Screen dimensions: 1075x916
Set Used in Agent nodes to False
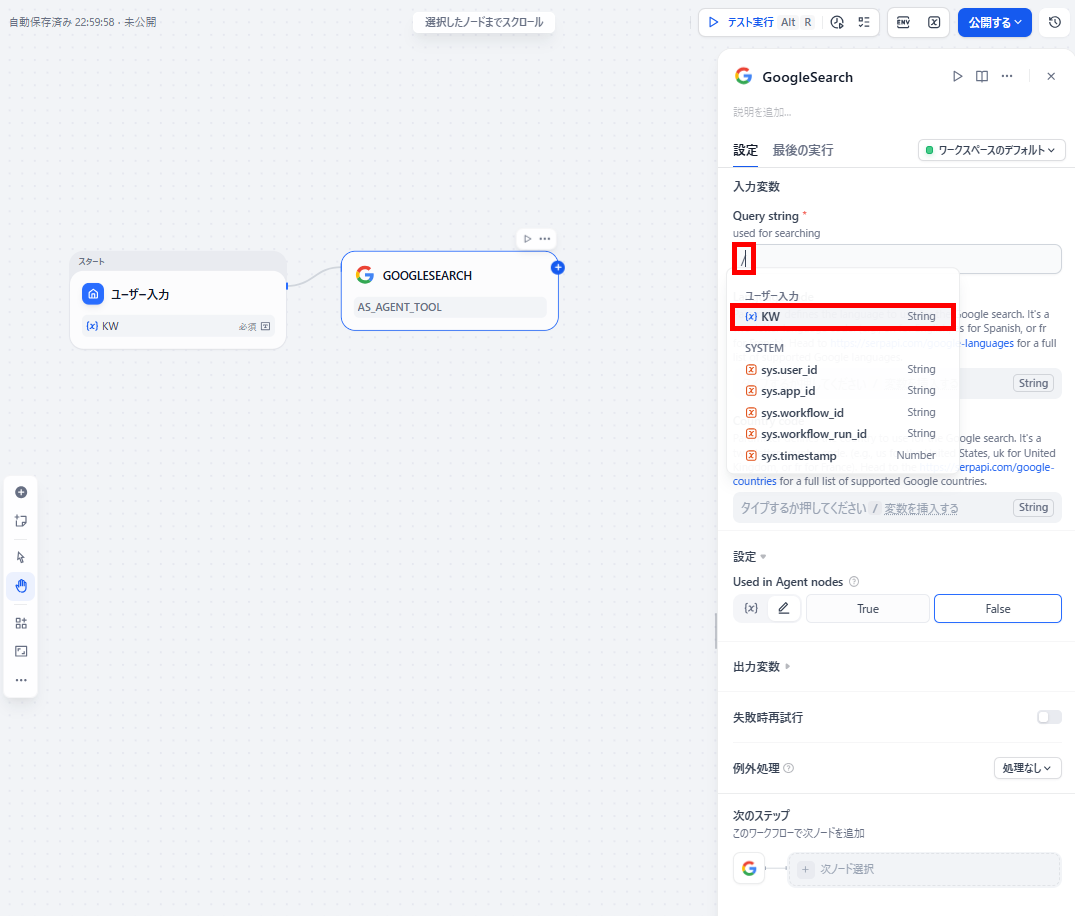click(x=998, y=609)
